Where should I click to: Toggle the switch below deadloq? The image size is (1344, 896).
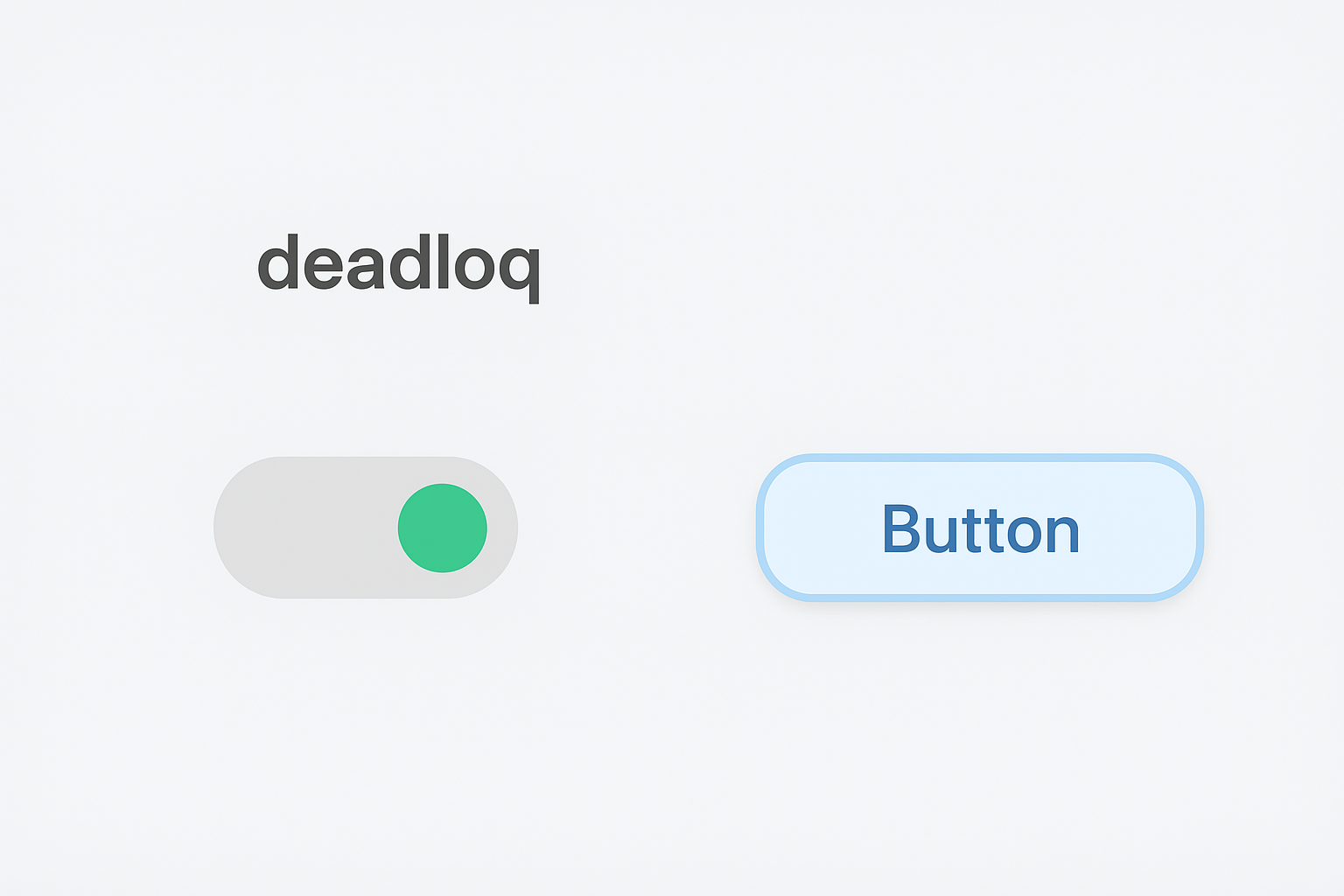coord(366,528)
